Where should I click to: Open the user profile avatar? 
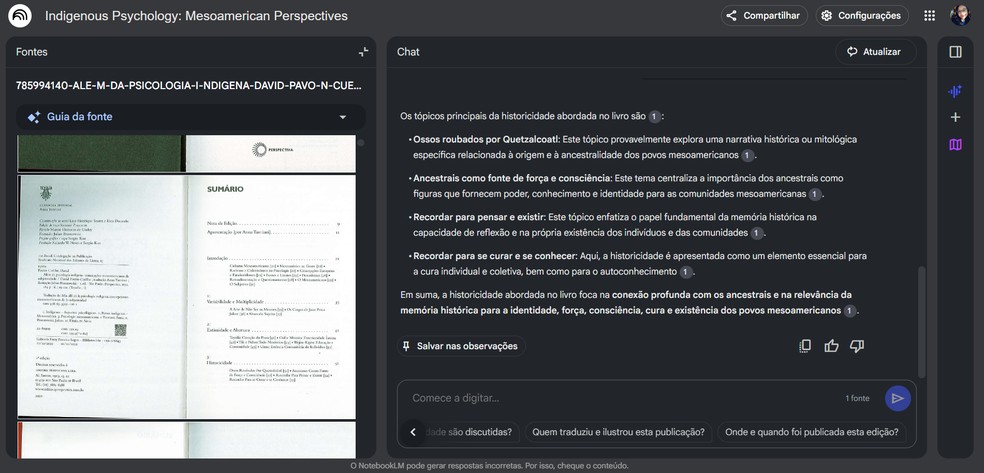tap(960, 16)
